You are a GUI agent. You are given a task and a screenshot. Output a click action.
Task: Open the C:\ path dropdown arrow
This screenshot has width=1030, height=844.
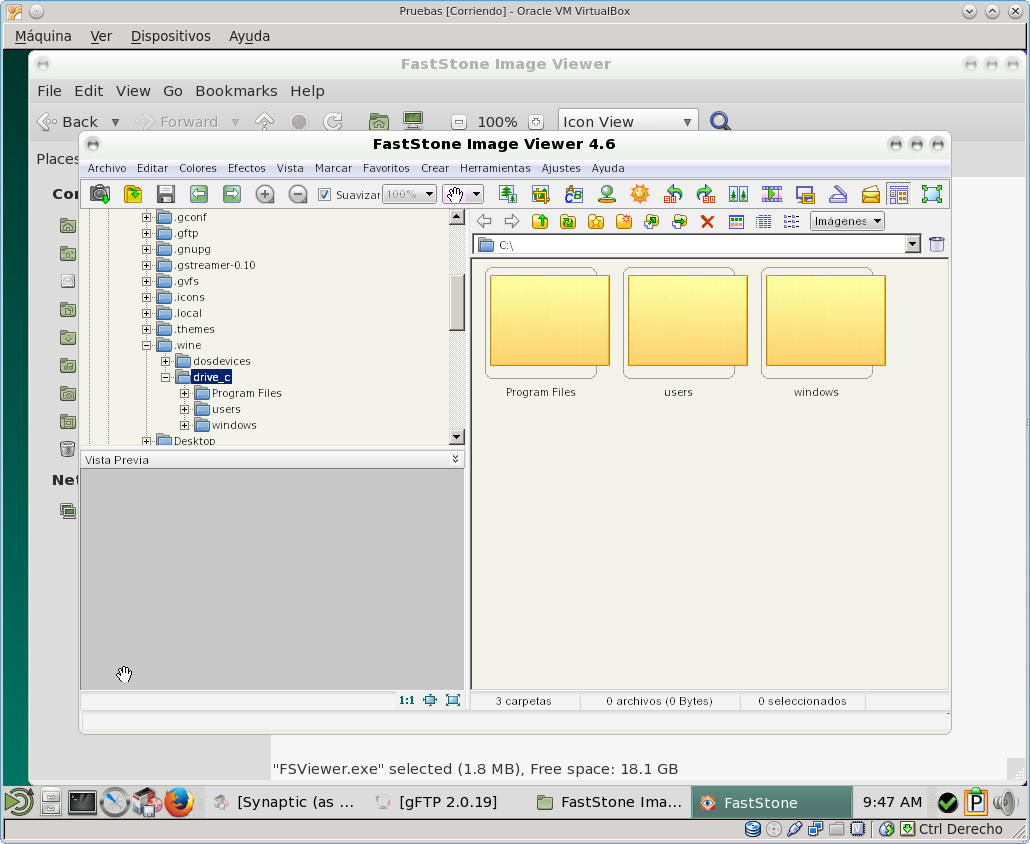912,244
